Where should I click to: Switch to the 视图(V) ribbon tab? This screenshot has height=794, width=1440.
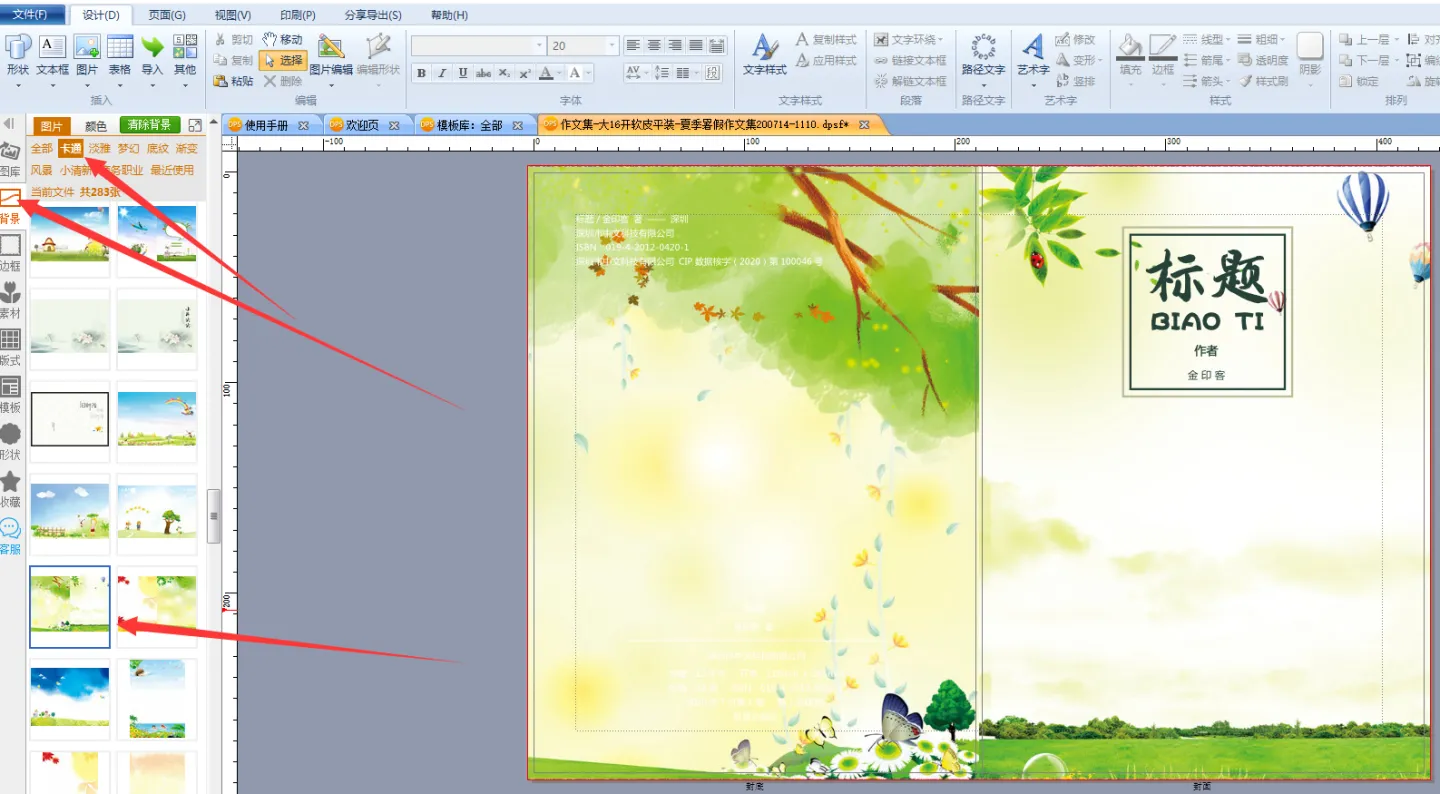click(x=233, y=15)
